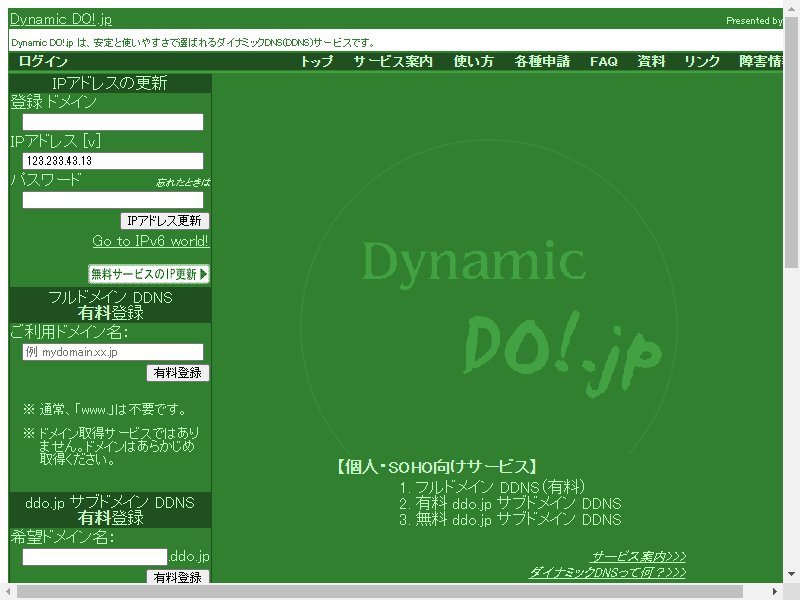Click the 無料サービスのIP更新 button
This screenshot has width=800, height=600.
click(x=149, y=274)
